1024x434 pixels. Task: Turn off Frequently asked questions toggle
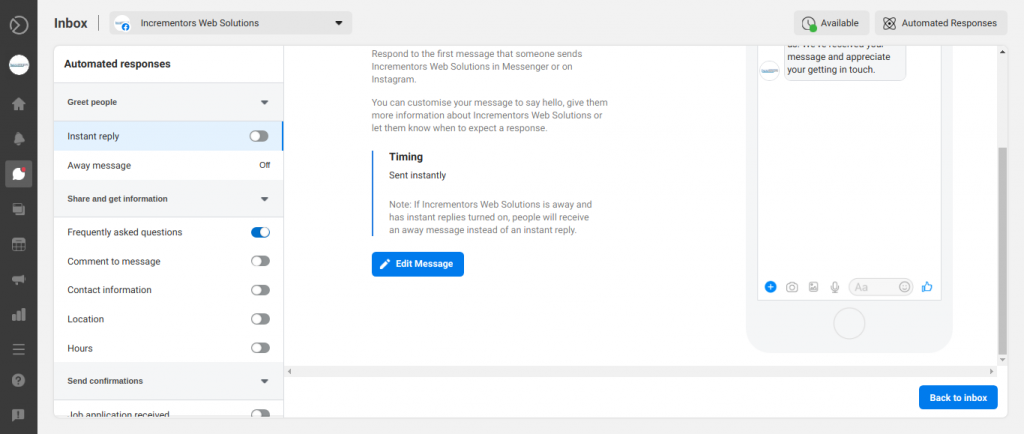261,232
